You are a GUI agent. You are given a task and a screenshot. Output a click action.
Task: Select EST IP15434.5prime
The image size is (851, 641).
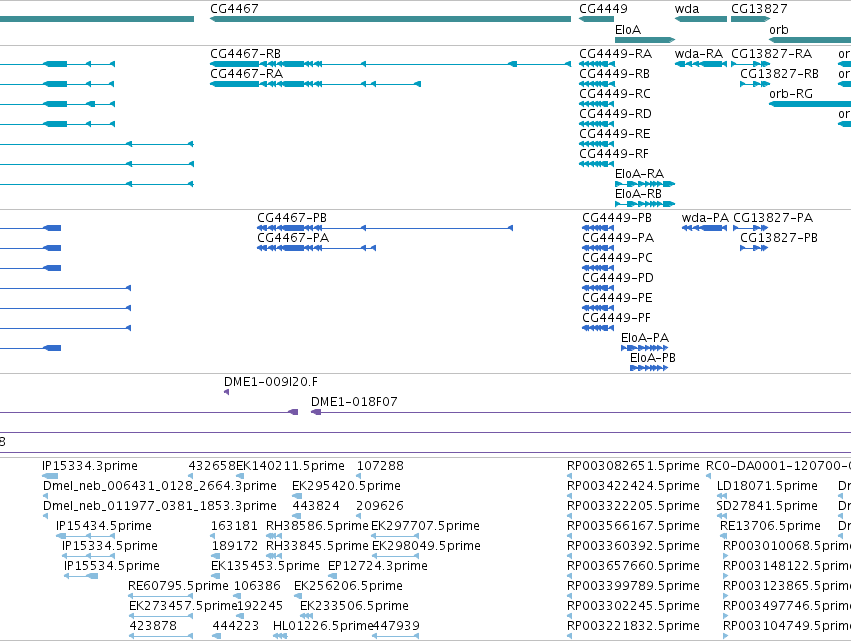click(85, 536)
